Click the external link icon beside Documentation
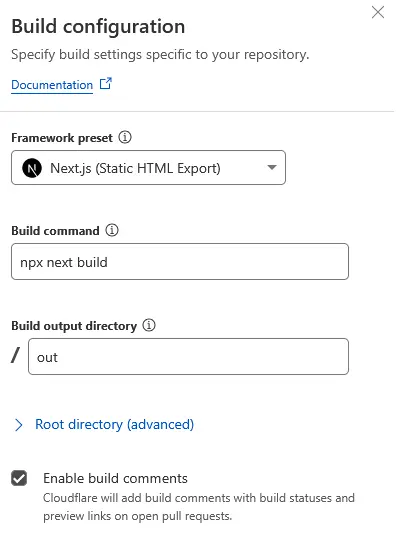The height and width of the screenshot is (538, 398). 106,84
